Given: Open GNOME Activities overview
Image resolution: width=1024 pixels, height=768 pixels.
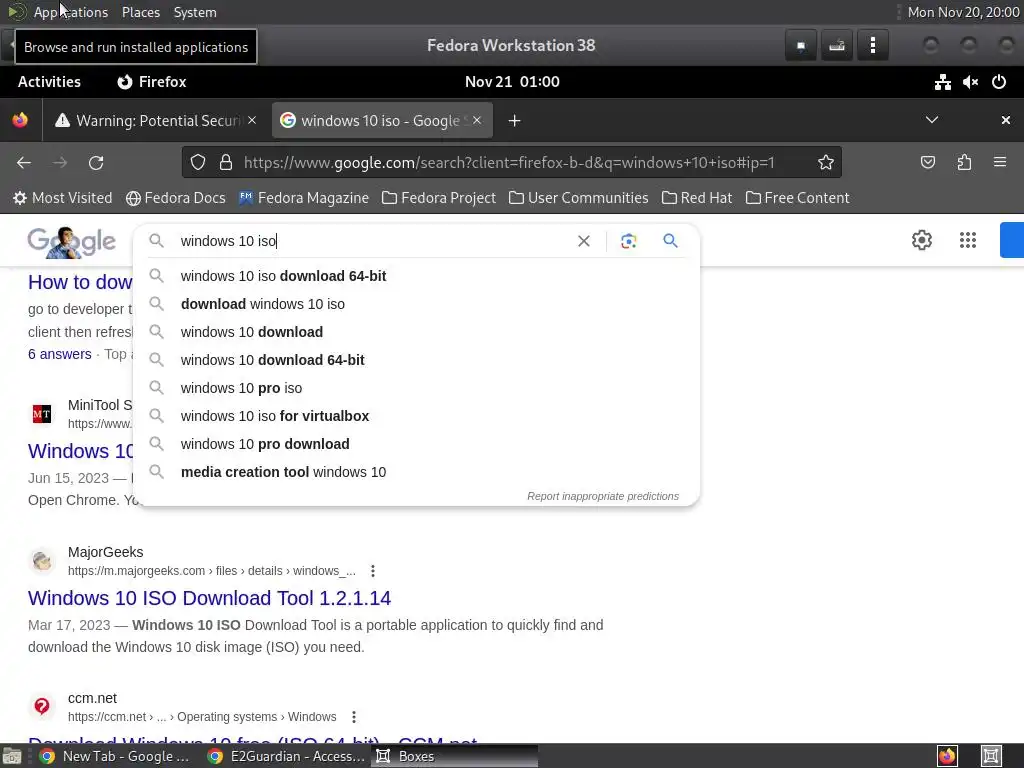Looking at the screenshot, I should pos(50,82).
